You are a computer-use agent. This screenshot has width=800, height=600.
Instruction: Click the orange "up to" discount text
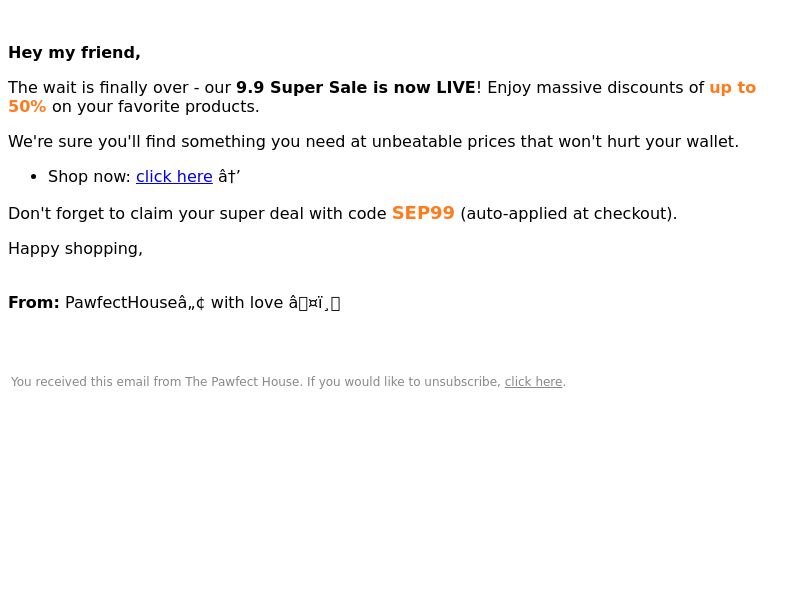tap(733, 87)
